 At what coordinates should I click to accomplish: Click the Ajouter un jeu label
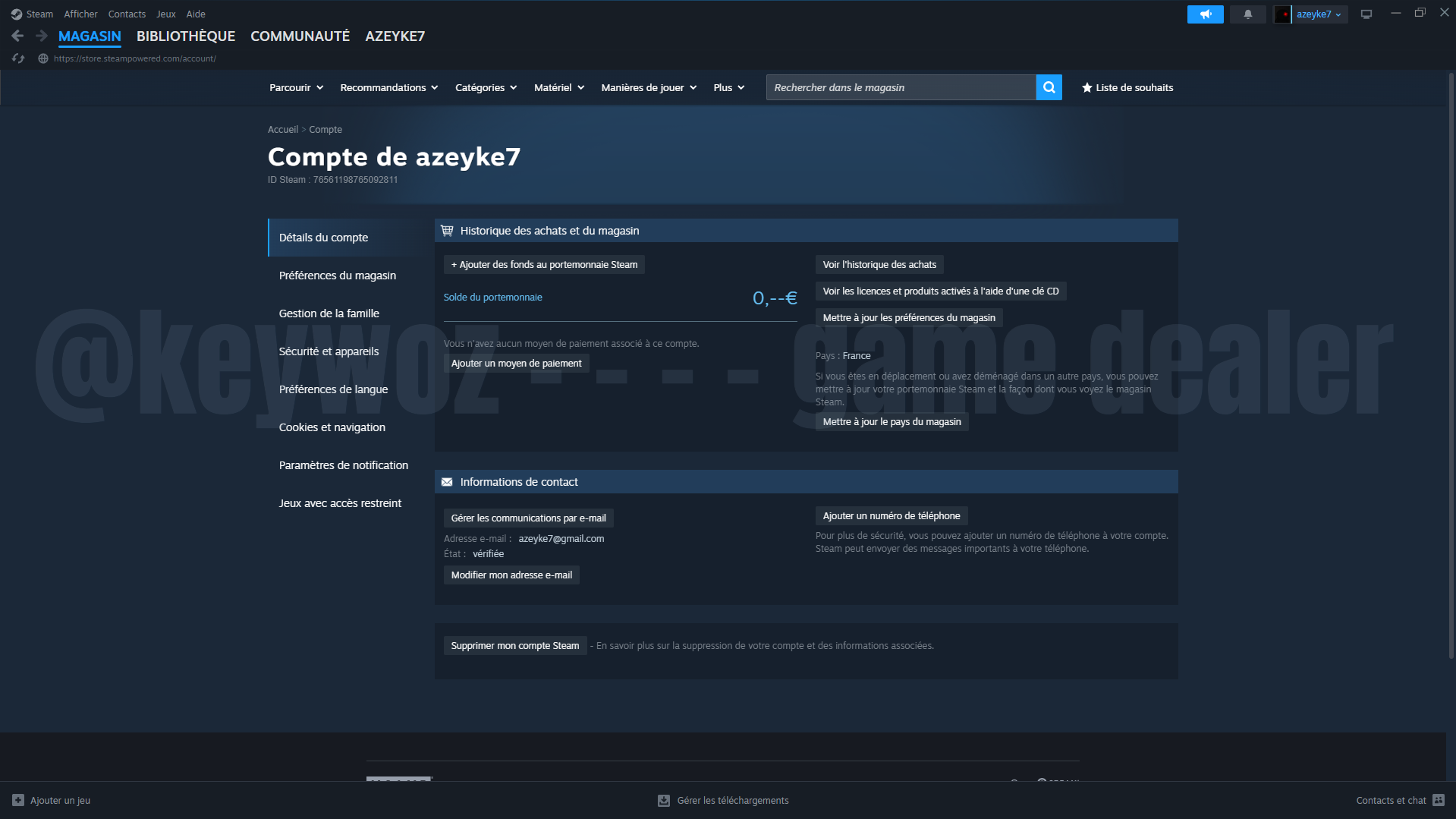point(60,801)
